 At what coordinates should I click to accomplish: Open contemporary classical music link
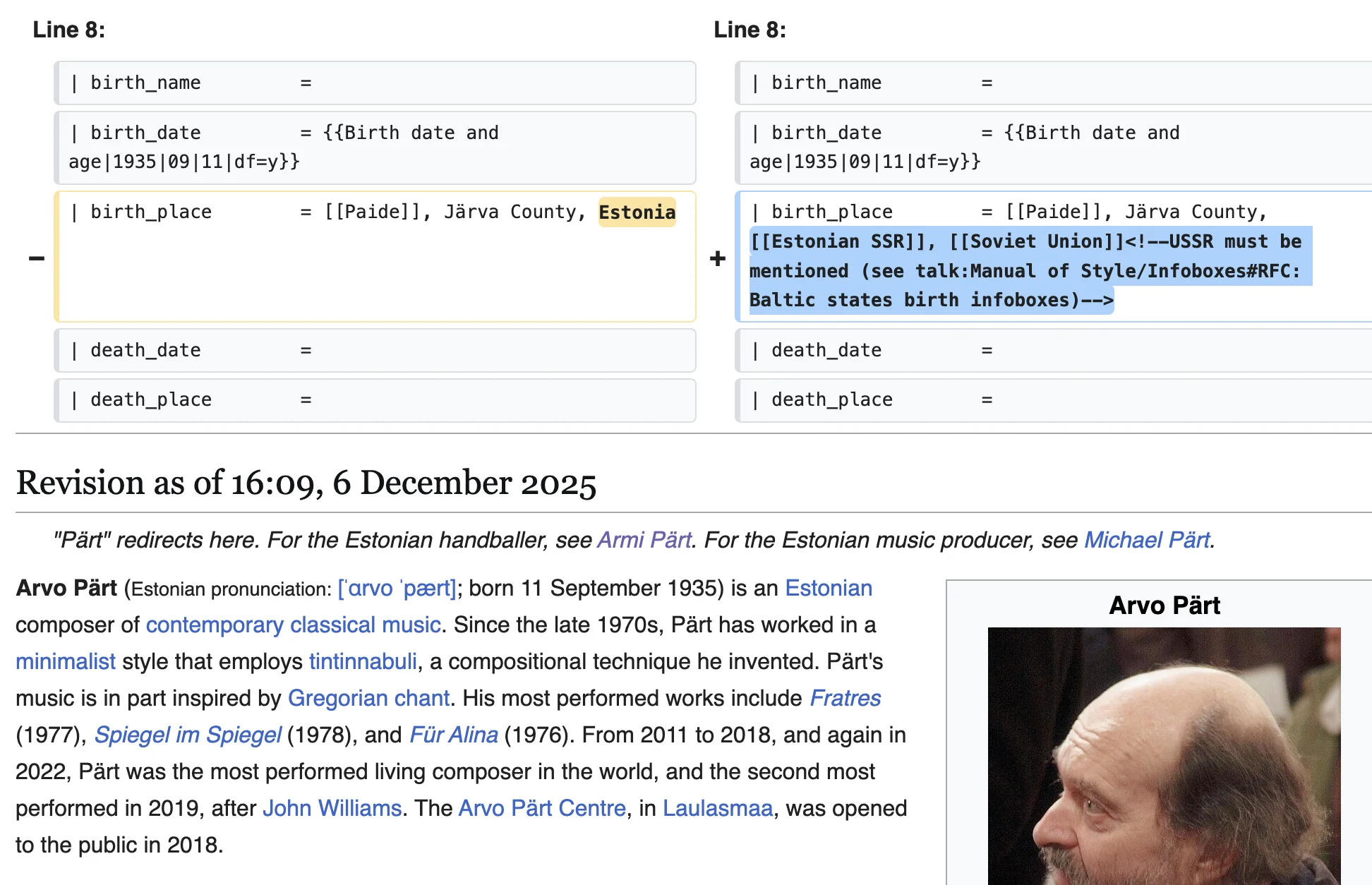[293, 625]
